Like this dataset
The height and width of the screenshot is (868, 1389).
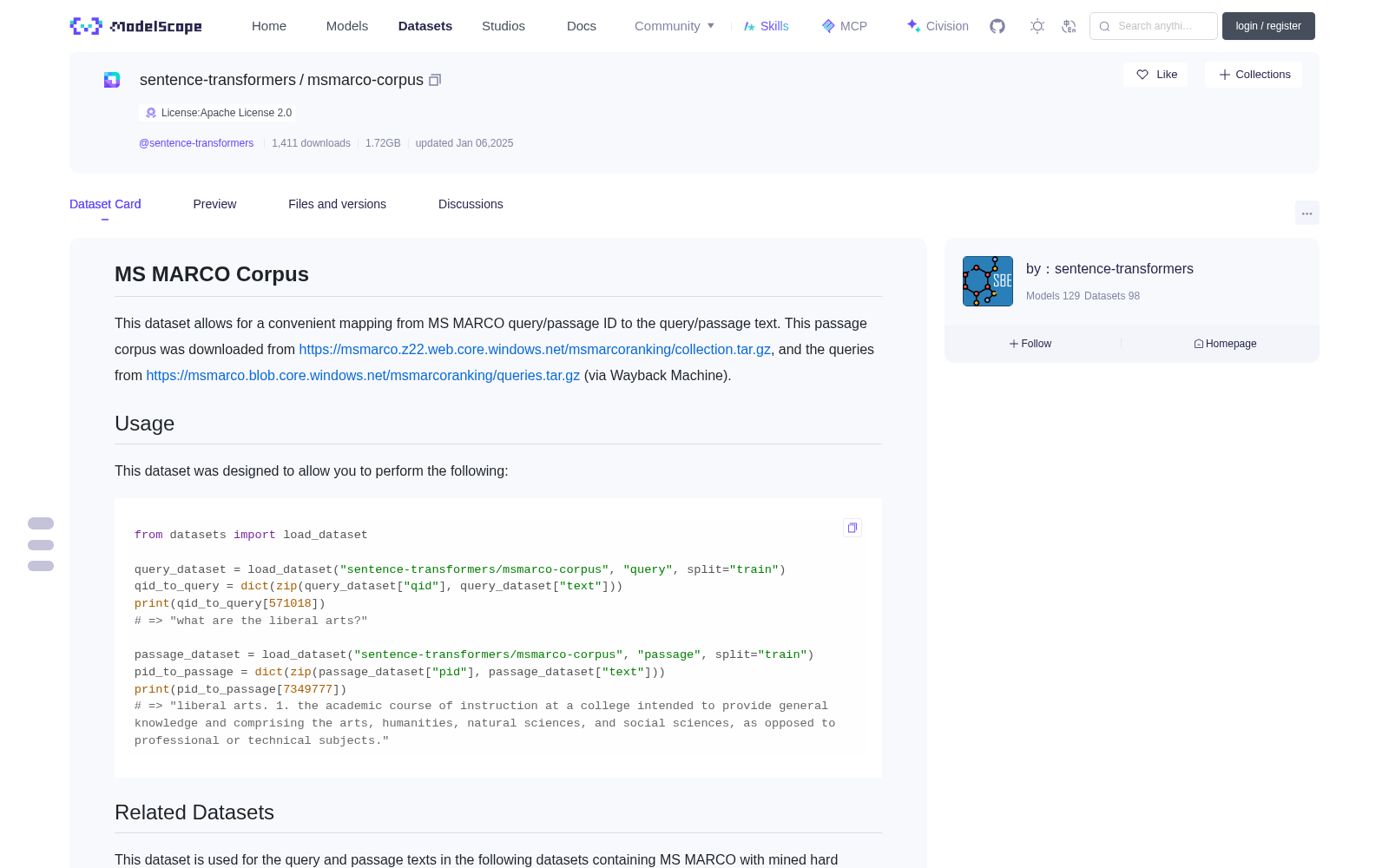pos(1155,75)
